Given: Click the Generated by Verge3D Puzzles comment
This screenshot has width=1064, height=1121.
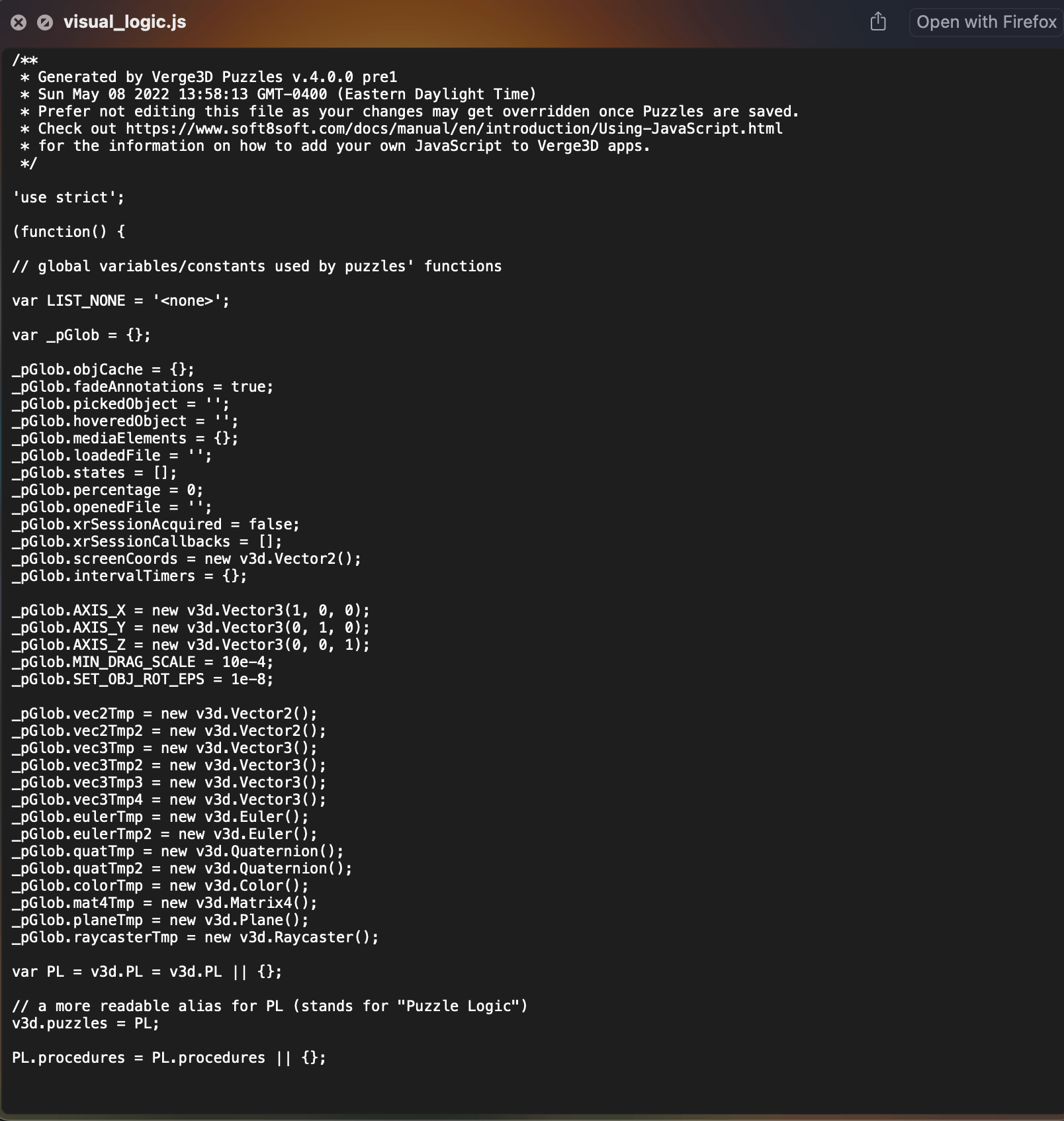Looking at the screenshot, I should pos(217,77).
